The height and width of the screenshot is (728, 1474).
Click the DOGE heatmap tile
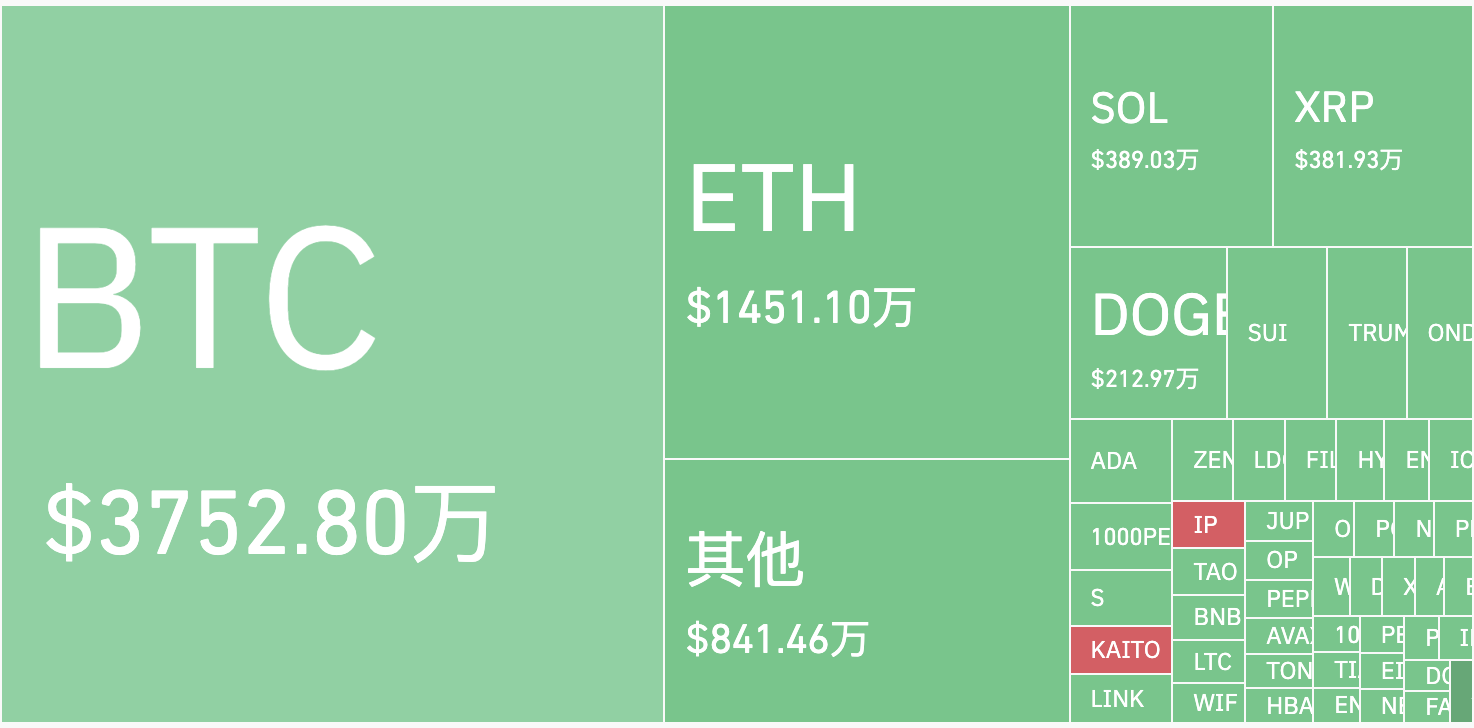1148,333
